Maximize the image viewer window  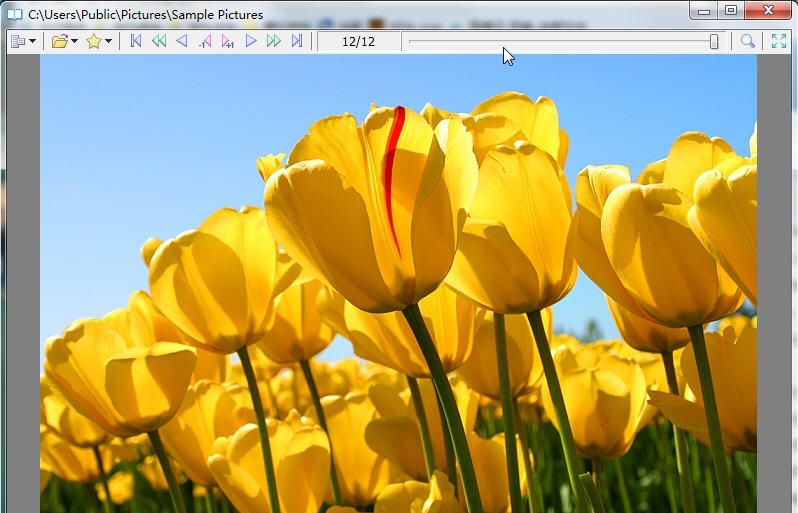731,10
